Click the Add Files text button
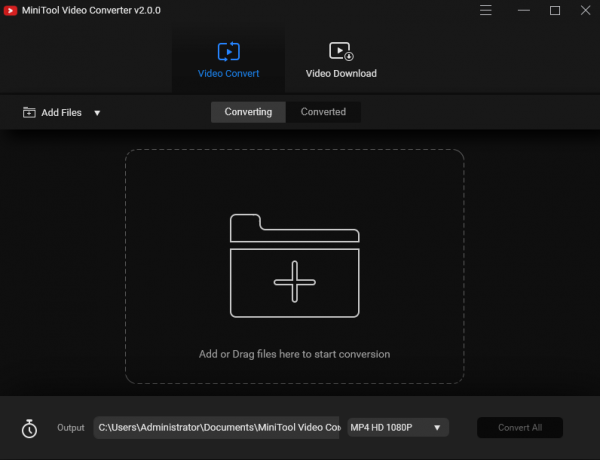600x460 pixels. pos(61,113)
